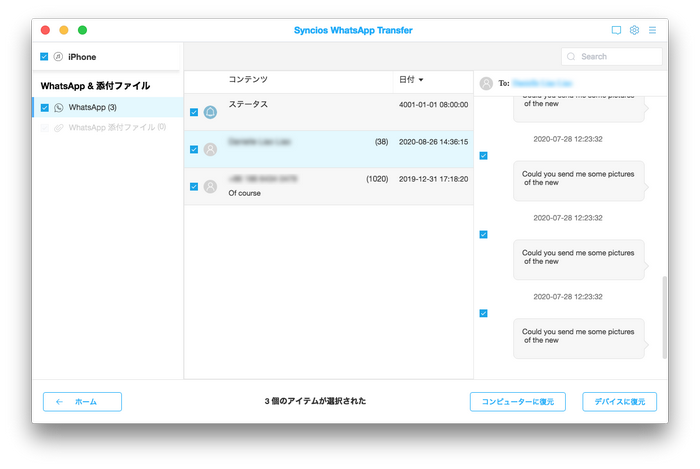
Task: Open the hamburger menu in title bar
Action: 652,30
